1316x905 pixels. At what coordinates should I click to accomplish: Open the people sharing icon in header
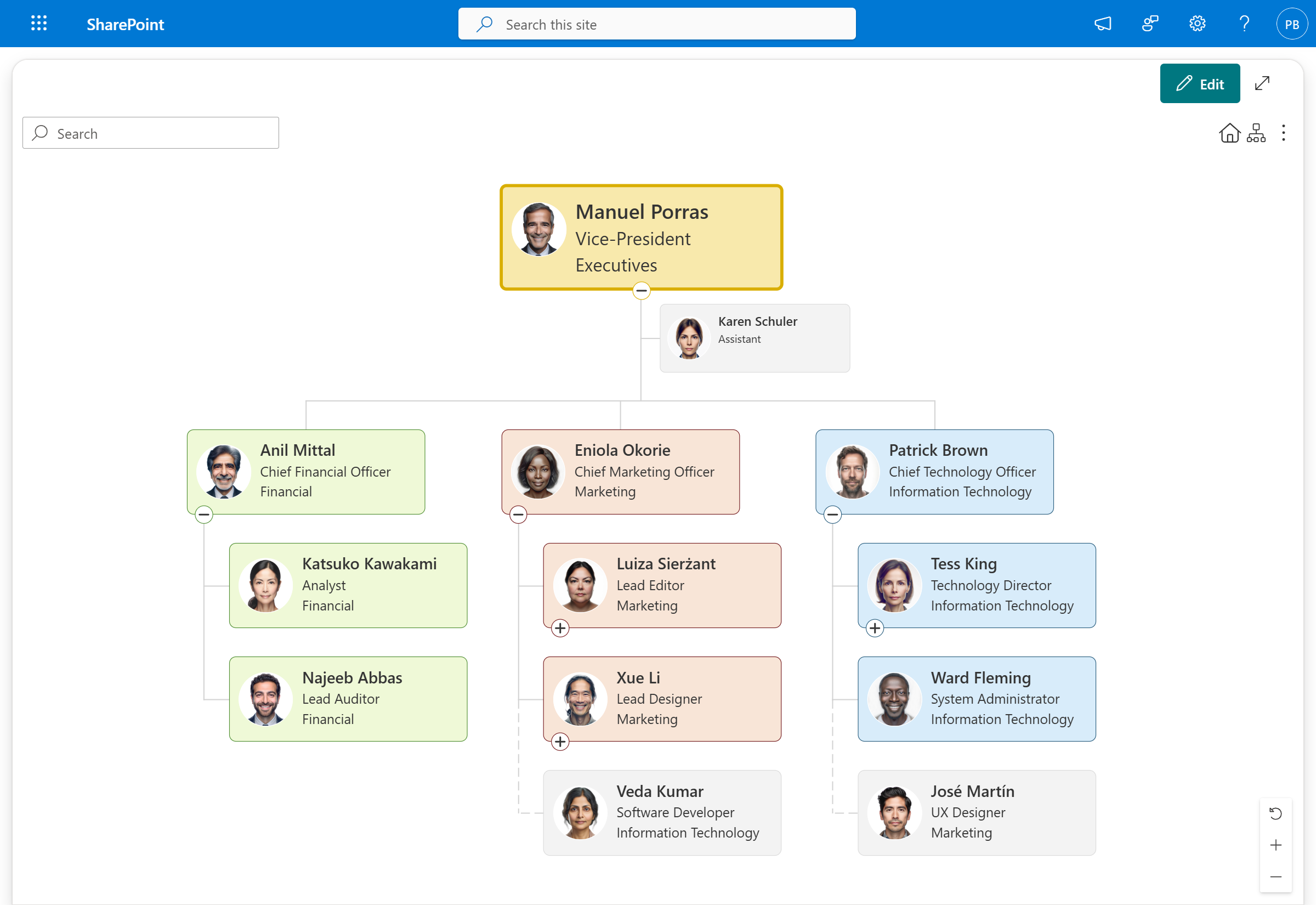[1150, 24]
